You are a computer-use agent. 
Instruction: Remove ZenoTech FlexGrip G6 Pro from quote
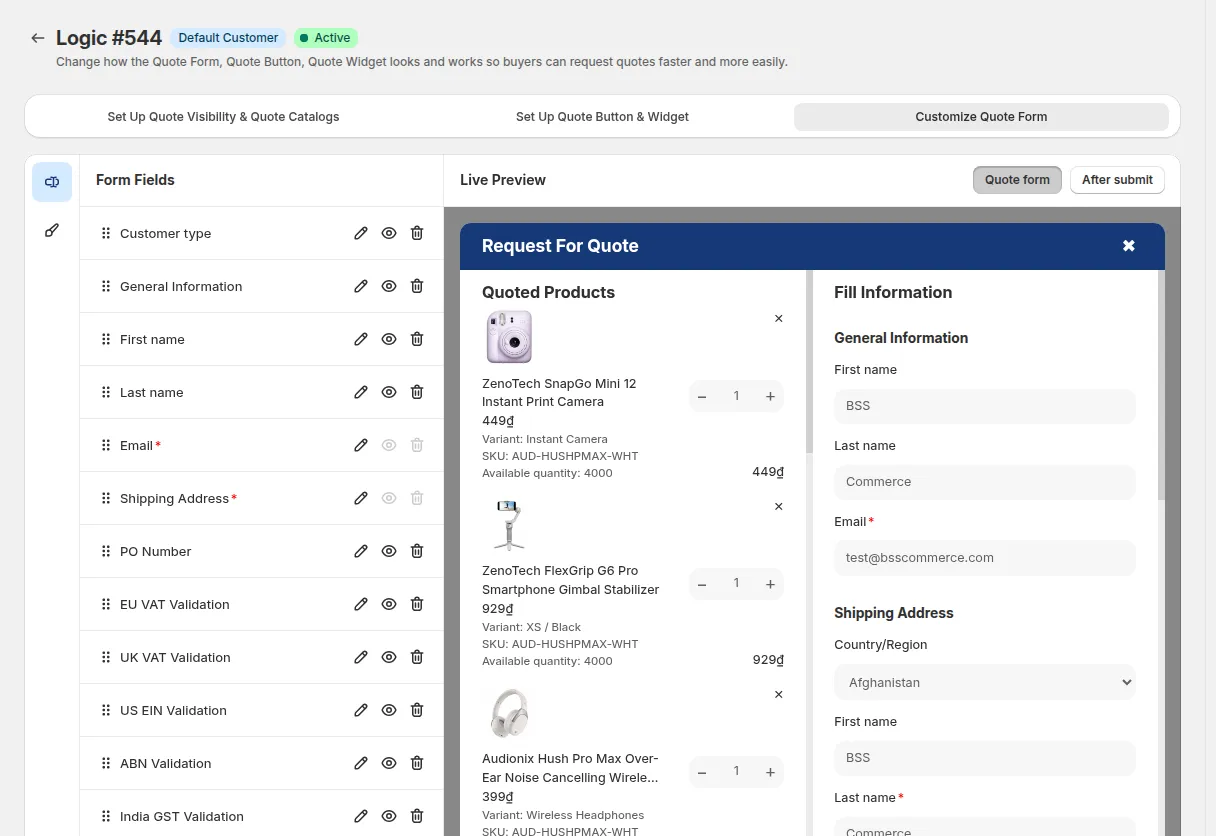point(779,506)
